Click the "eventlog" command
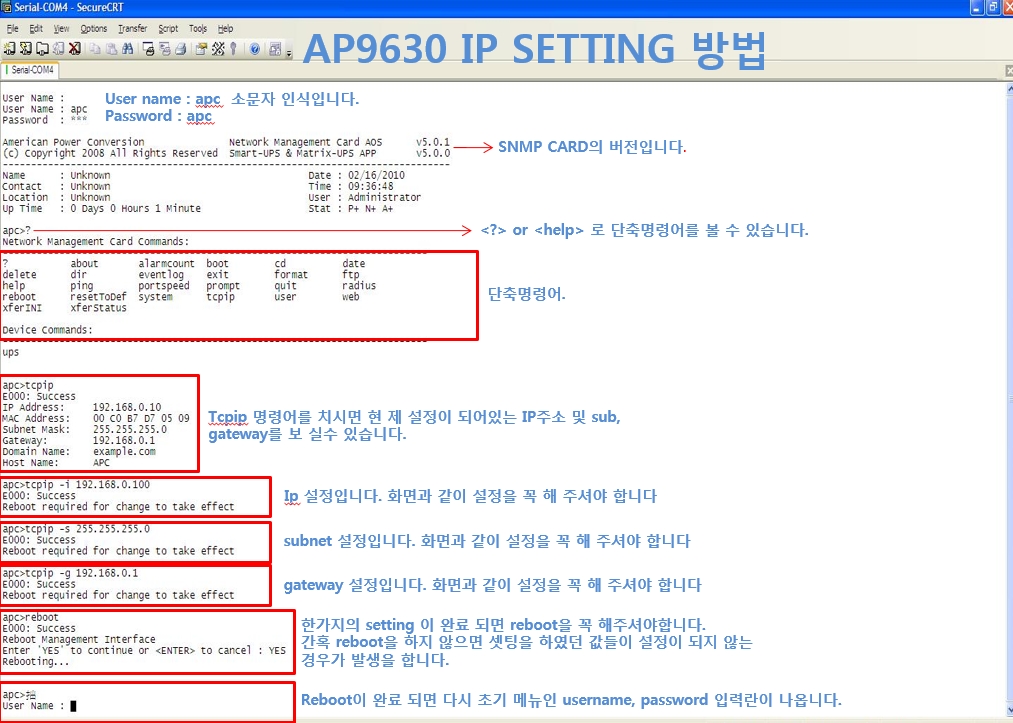The width and height of the screenshot is (1013, 723). click(x=161, y=275)
